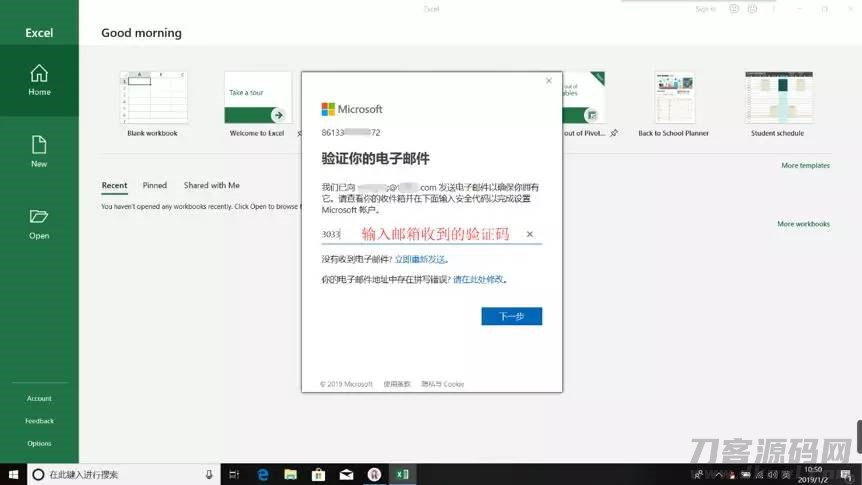862x485 pixels.
Task: Close the Microsoft verification dialog
Action: [549, 81]
